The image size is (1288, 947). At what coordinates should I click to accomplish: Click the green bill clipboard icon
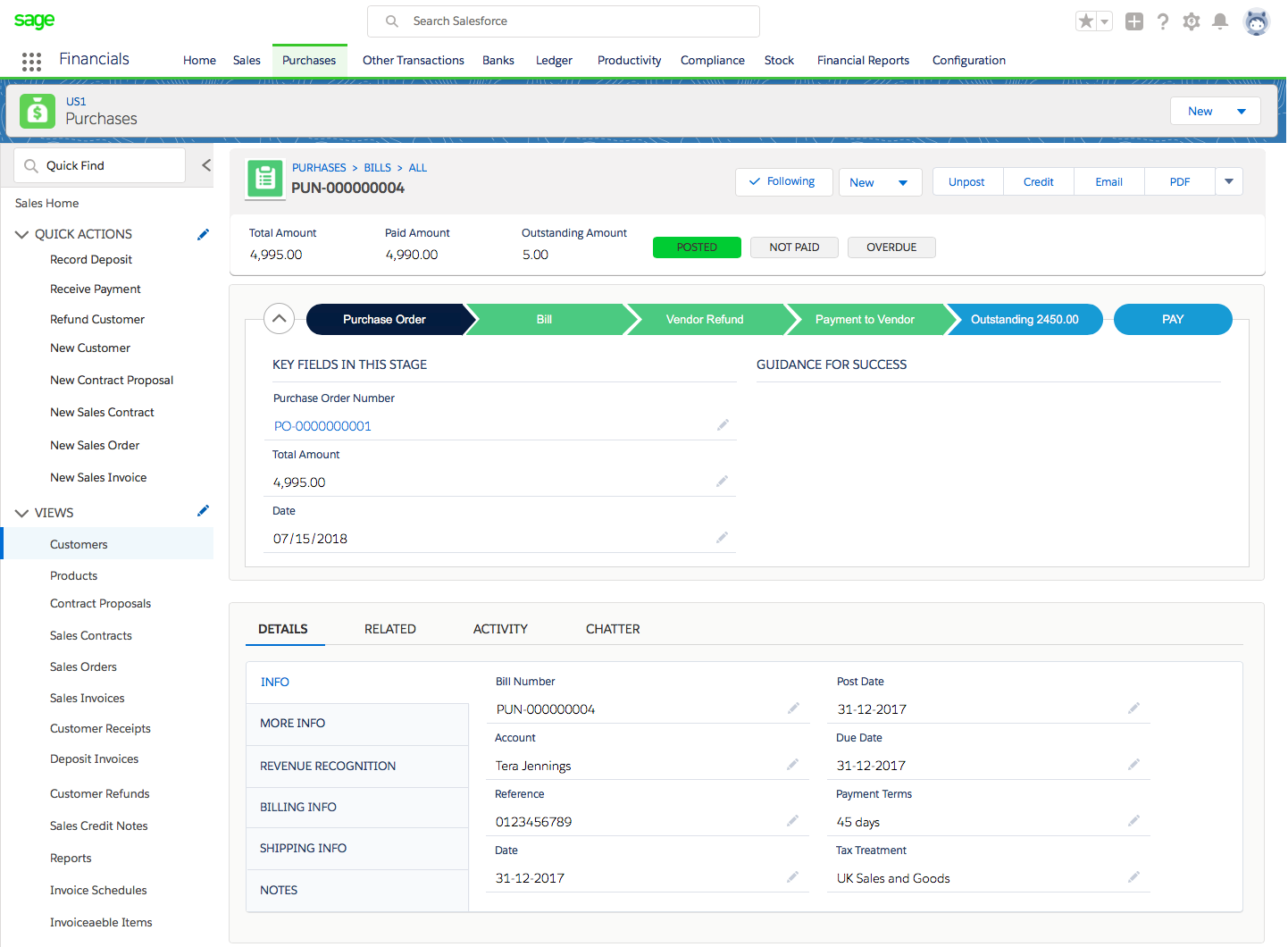[264, 179]
